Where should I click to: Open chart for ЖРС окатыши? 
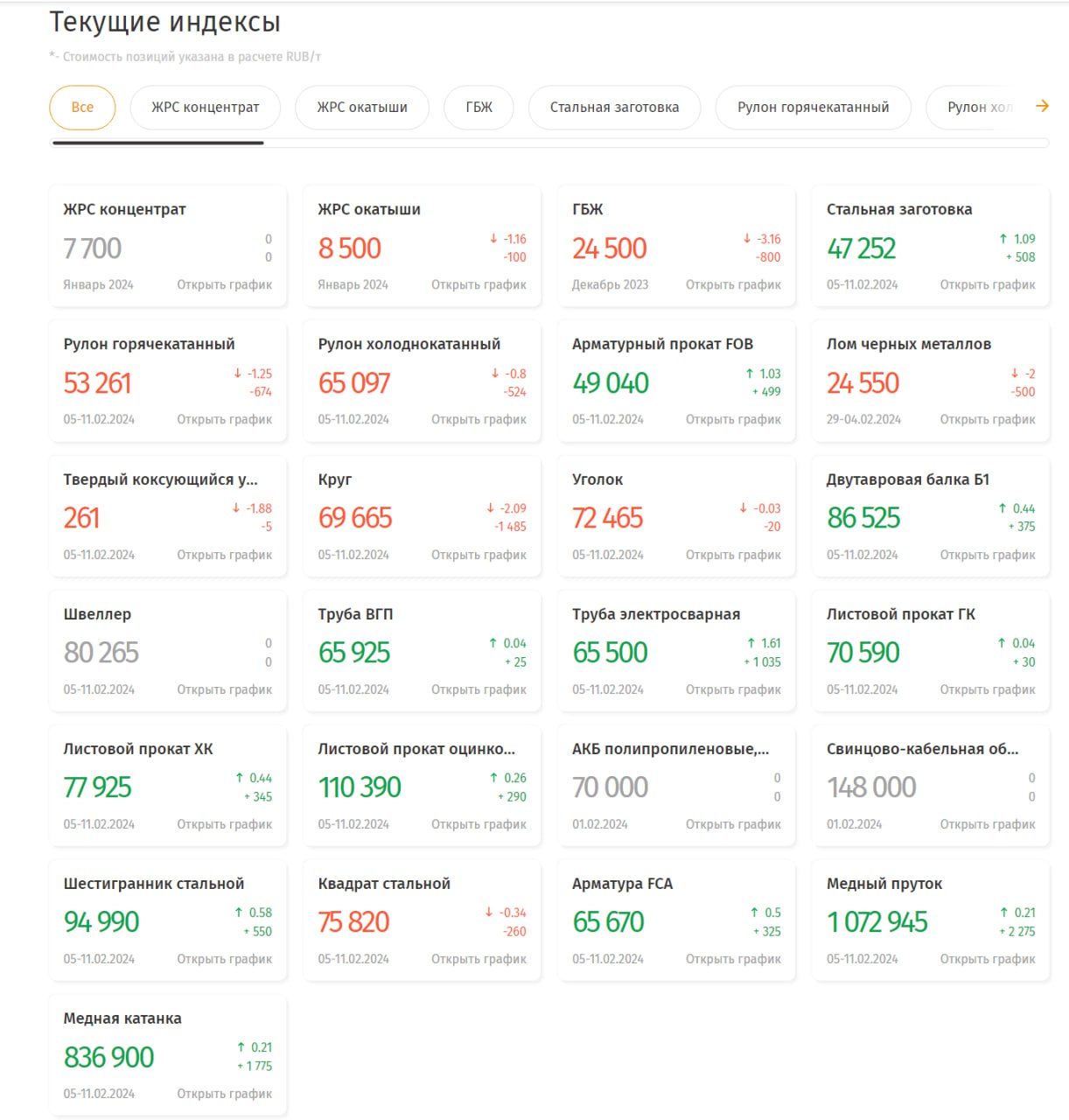[x=479, y=285]
